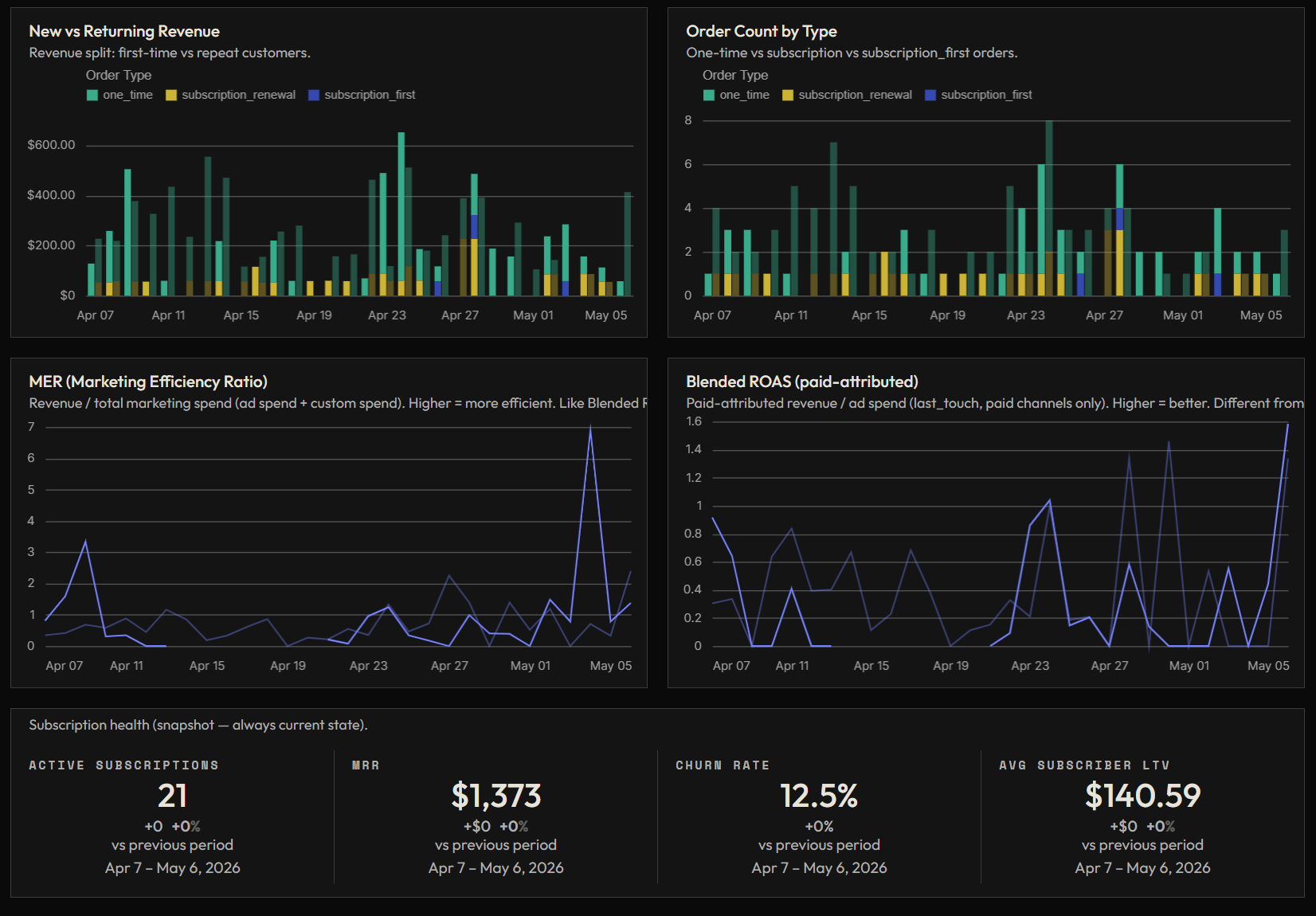The width and height of the screenshot is (1316, 916).
Task: Click date range under Avg Subscriber LTV
Action: coord(1142,868)
